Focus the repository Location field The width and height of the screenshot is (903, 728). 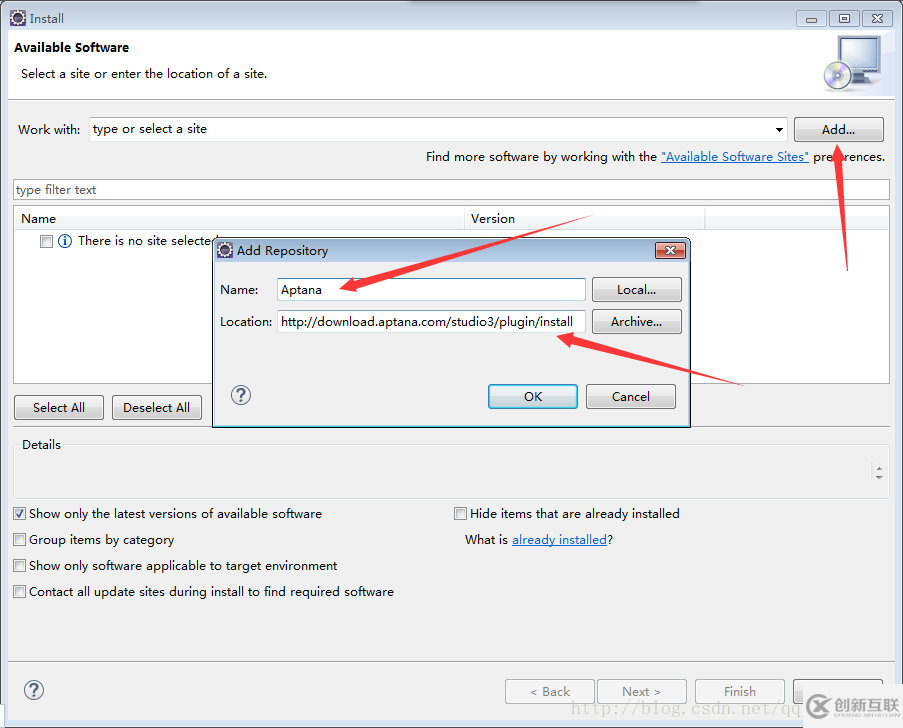click(x=431, y=321)
